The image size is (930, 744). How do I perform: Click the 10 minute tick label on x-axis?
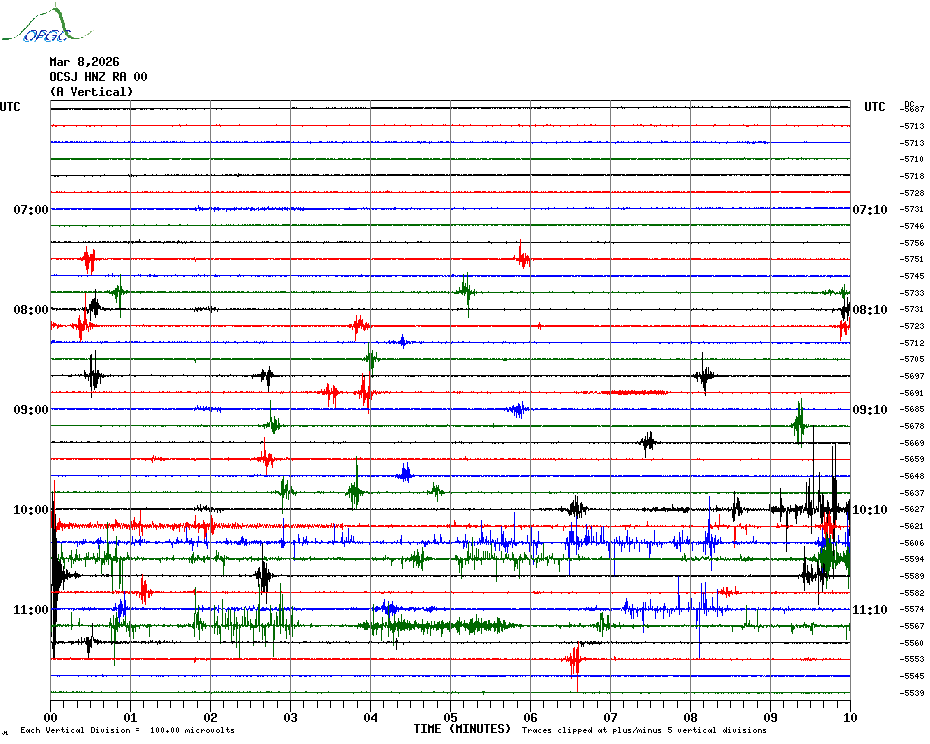coord(850,717)
